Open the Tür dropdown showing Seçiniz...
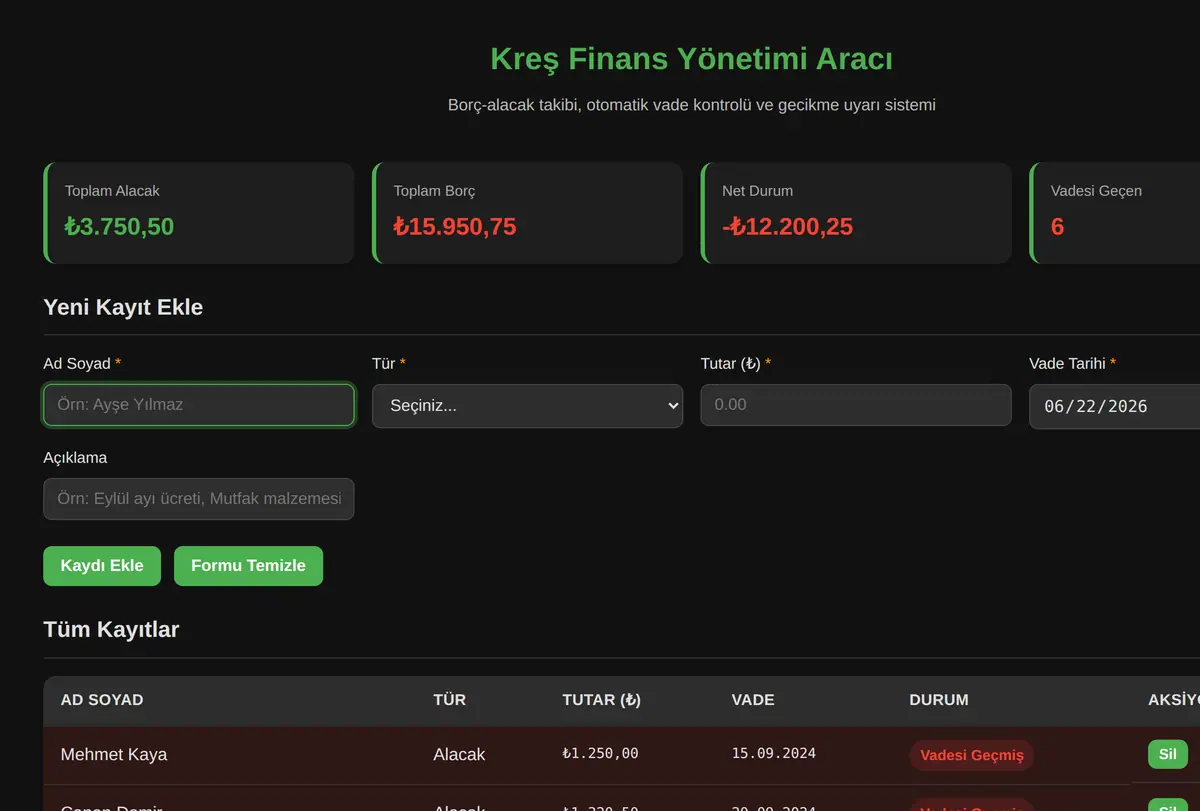The height and width of the screenshot is (811, 1200). pos(527,406)
